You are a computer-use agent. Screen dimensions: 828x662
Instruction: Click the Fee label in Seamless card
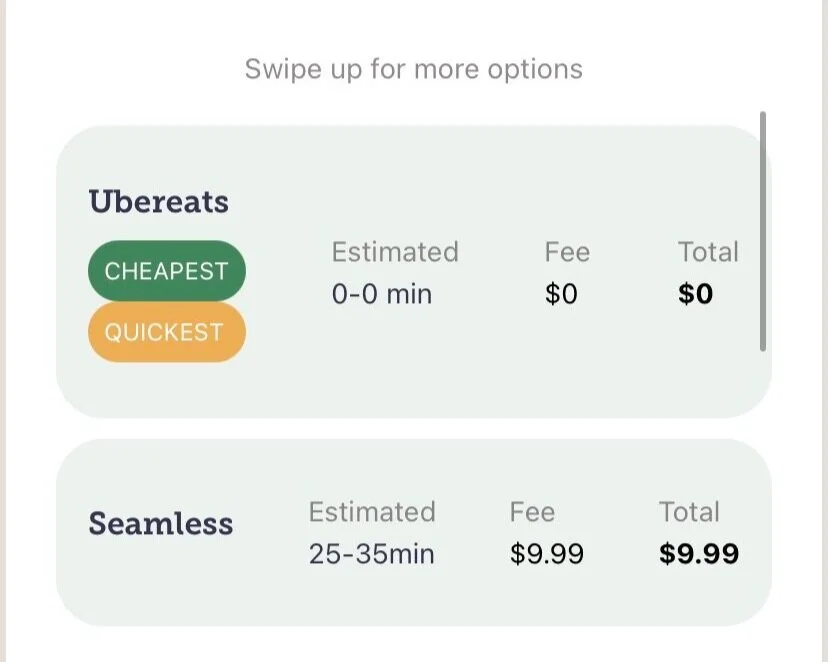tap(532, 512)
